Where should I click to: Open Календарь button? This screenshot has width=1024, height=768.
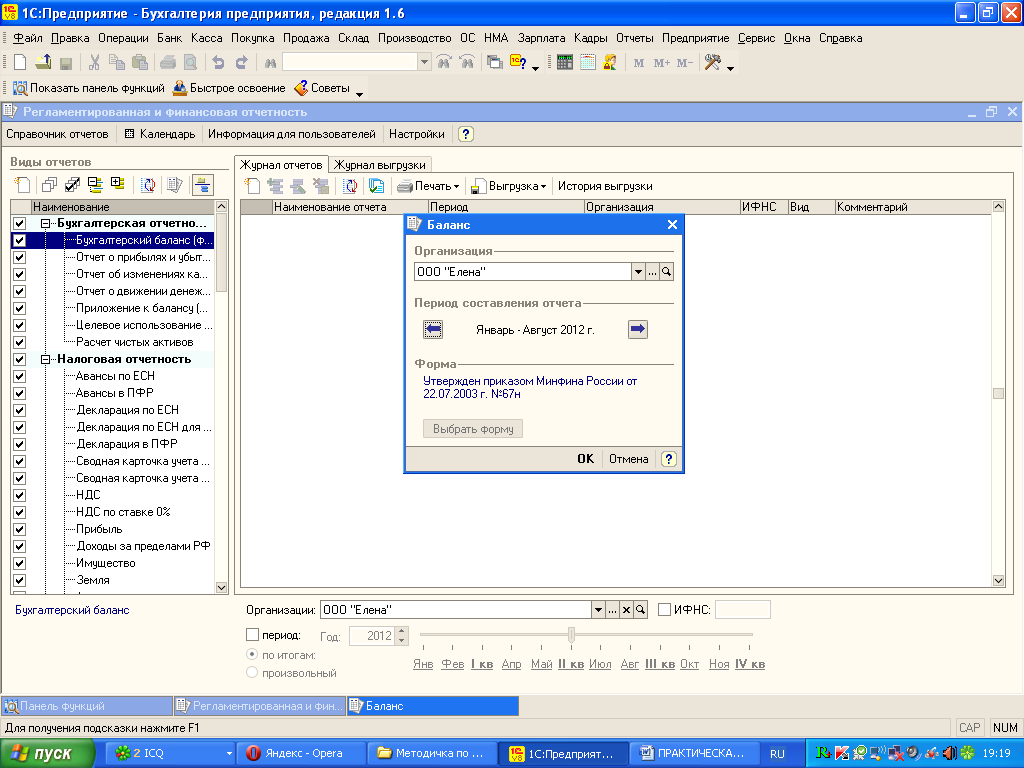point(160,134)
